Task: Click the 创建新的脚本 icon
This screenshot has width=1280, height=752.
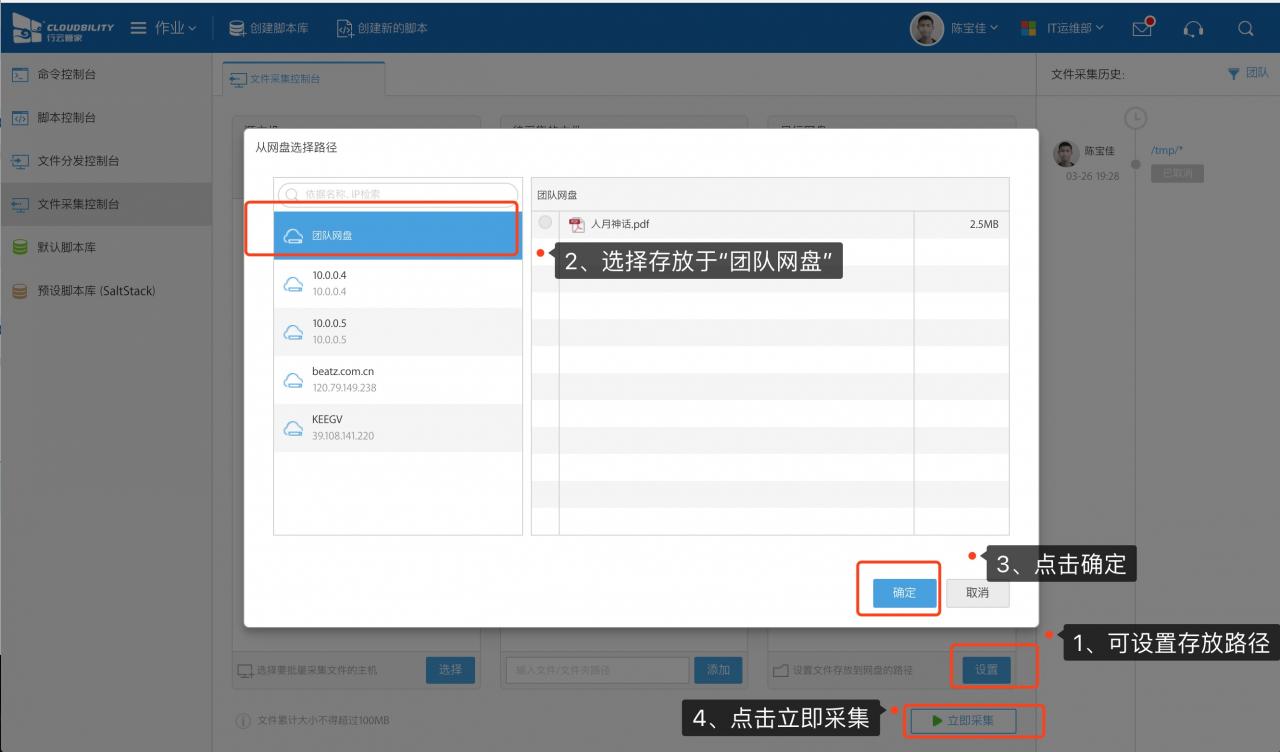Action: click(x=345, y=29)
